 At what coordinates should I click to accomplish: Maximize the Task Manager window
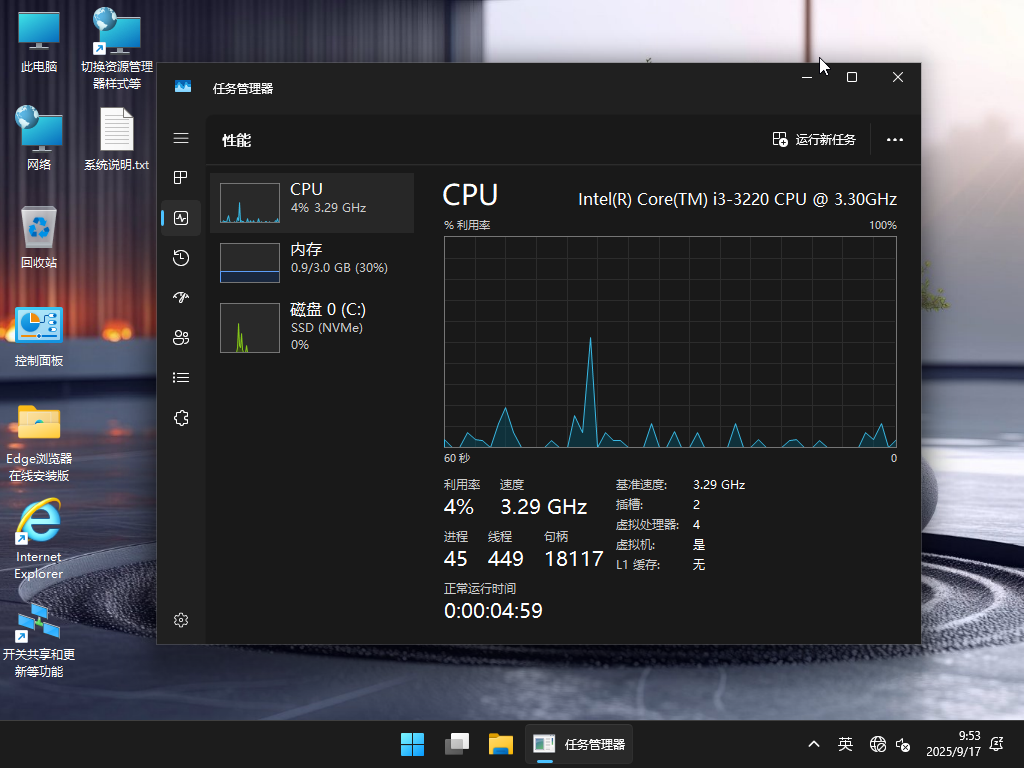(852, 77)
